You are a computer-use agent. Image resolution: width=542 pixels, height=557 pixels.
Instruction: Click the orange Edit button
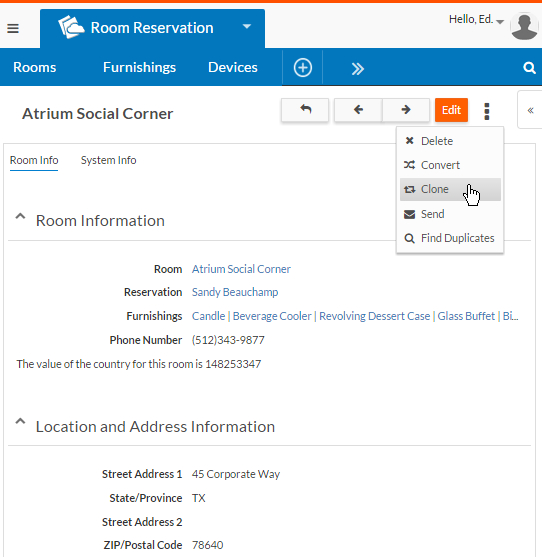[451, 110]
